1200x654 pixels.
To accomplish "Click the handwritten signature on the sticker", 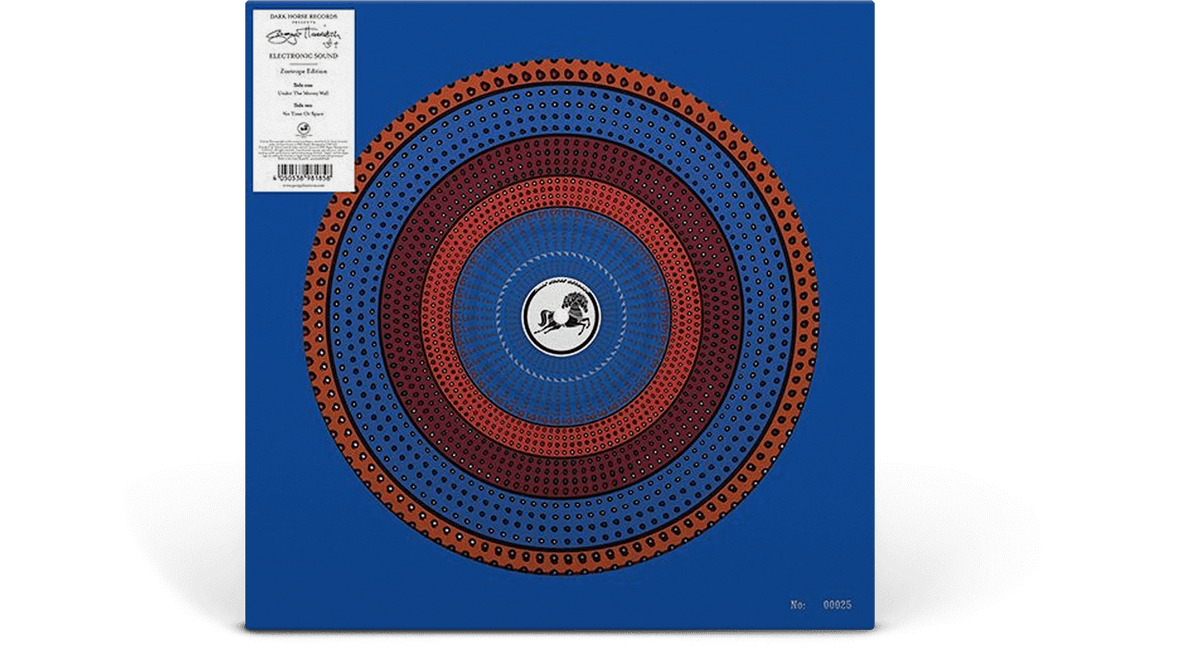I will [304, 37].
